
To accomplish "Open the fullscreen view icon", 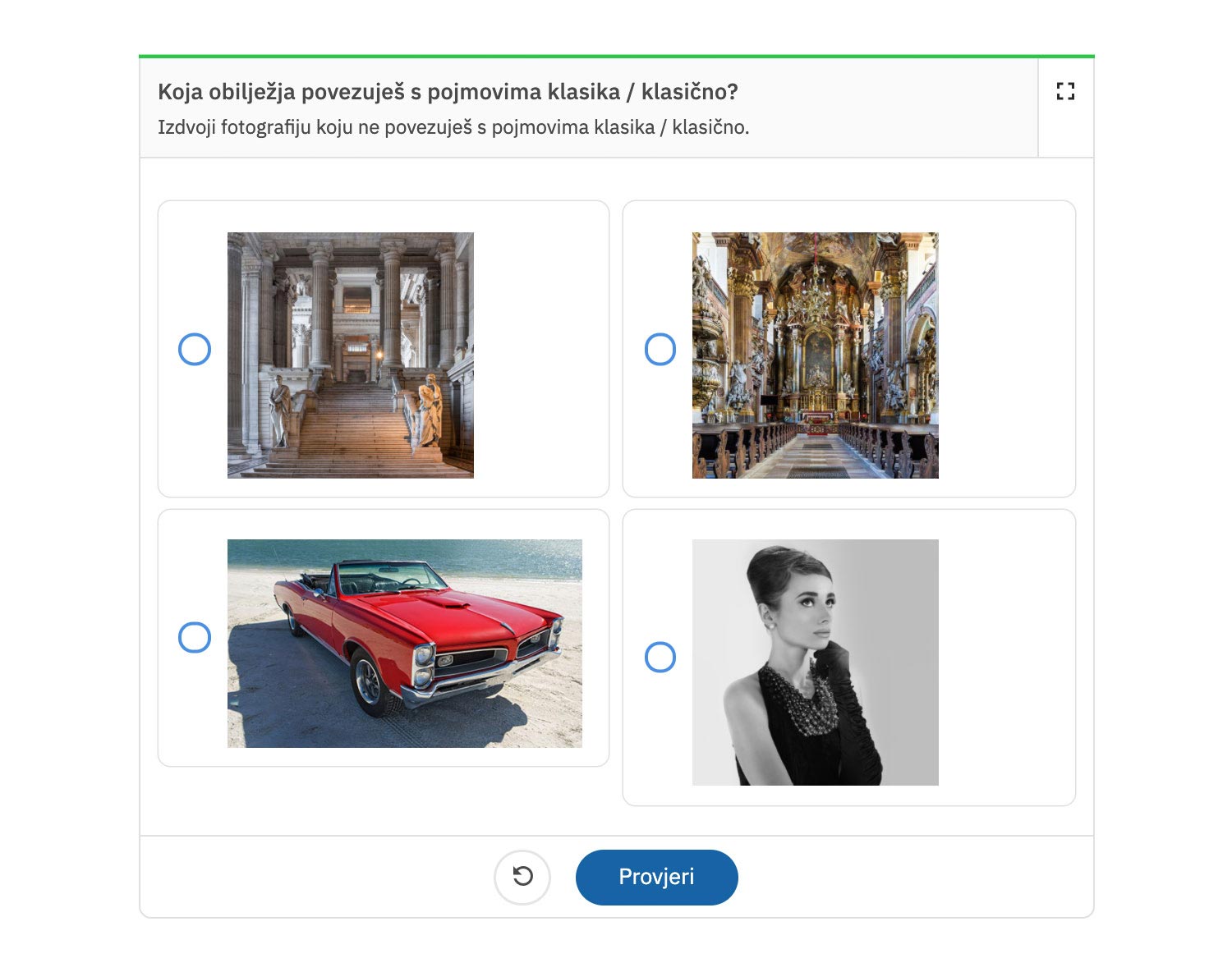I will 1065,91.
